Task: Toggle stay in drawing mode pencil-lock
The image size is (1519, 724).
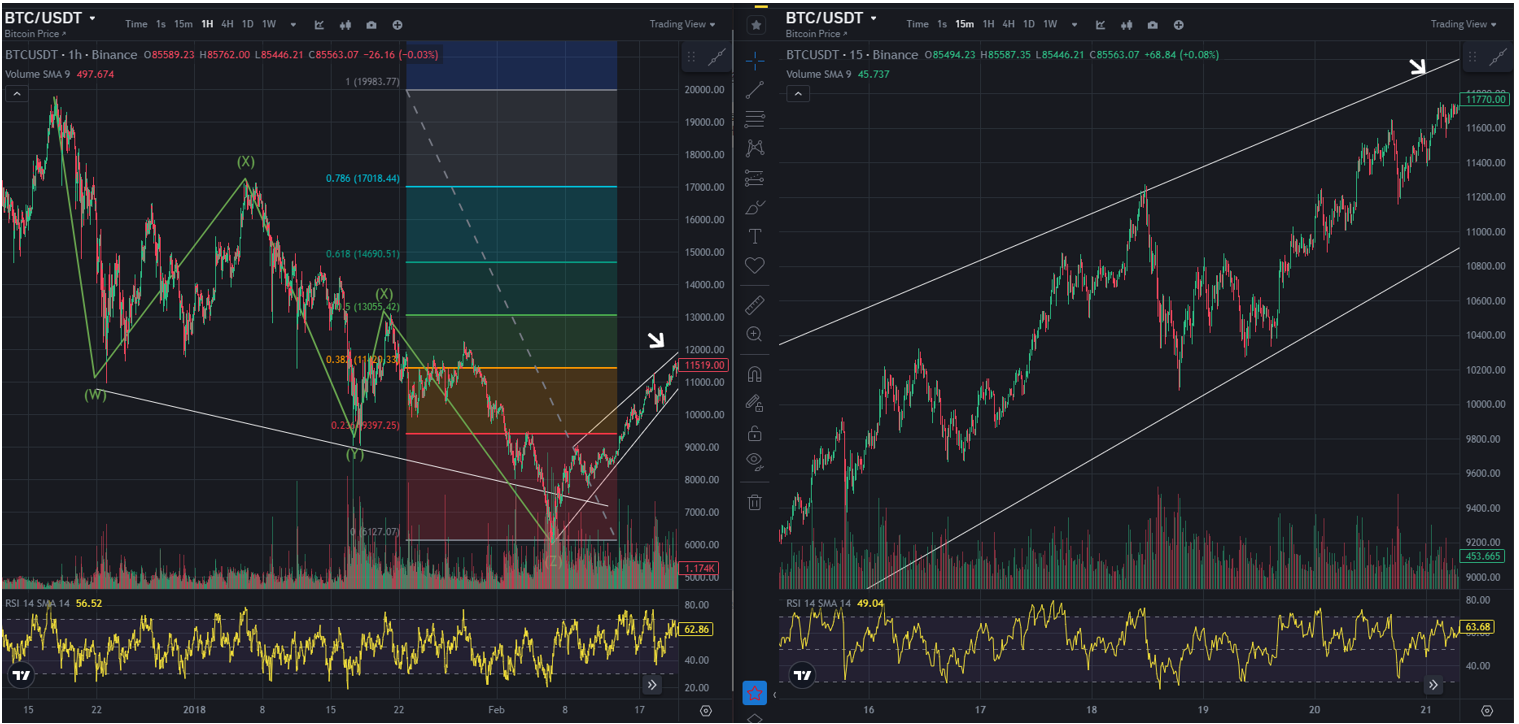Action: (x=755, y=403)
